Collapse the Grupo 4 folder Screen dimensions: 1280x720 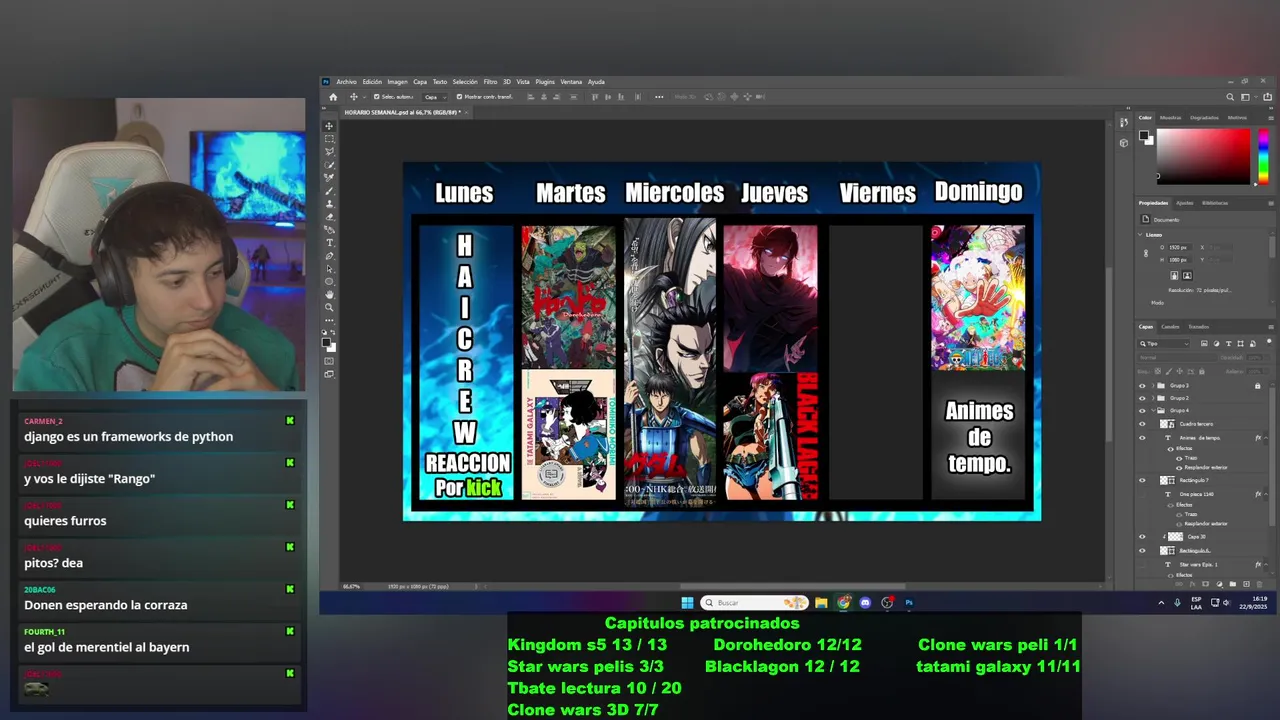pos(1153,411)
